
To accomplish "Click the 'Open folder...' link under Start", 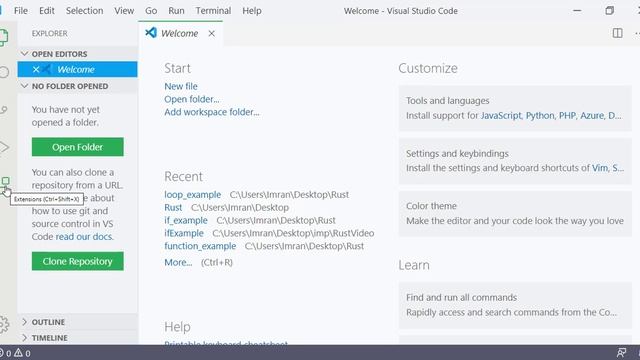I will click(x=192, y=99).
